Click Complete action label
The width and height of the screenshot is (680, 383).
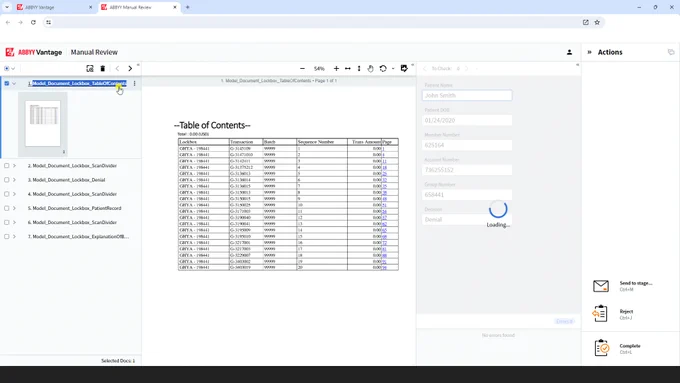click(630, 346)
